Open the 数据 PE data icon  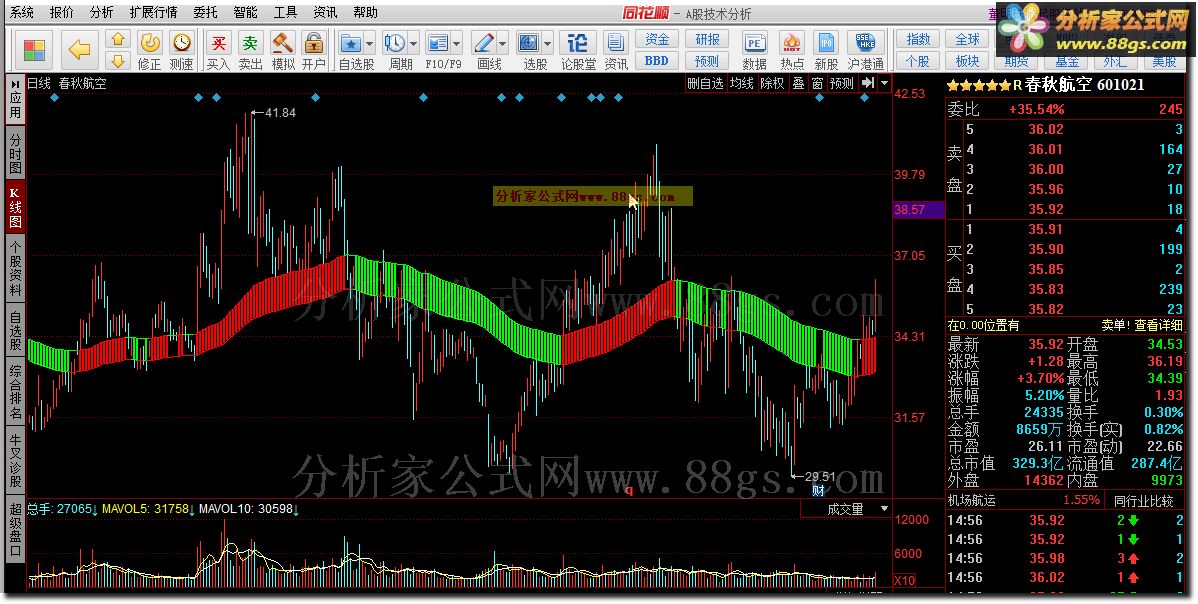tap(755, 44)
